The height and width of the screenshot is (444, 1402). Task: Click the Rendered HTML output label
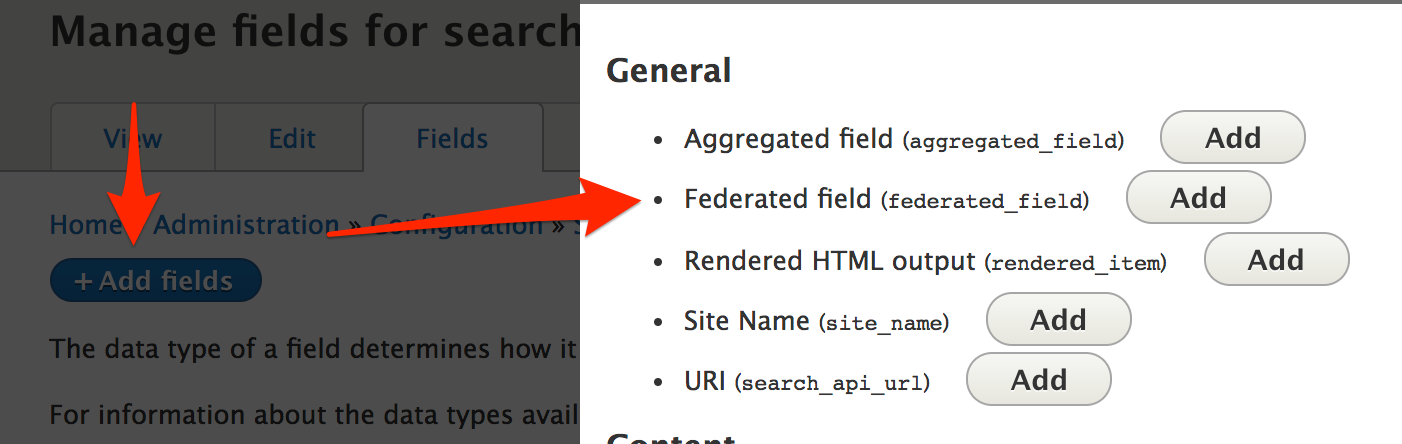tap(829, 261)
